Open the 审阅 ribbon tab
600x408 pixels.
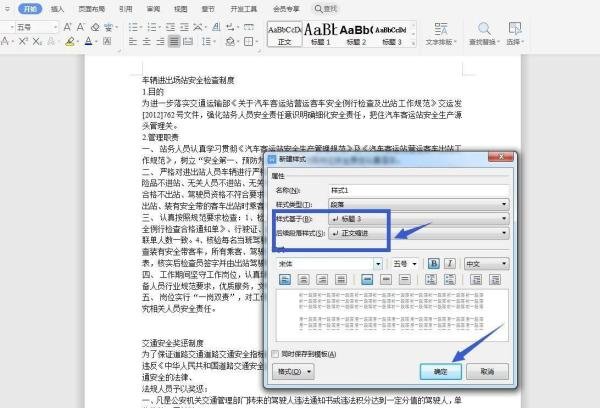click(153, 8)
